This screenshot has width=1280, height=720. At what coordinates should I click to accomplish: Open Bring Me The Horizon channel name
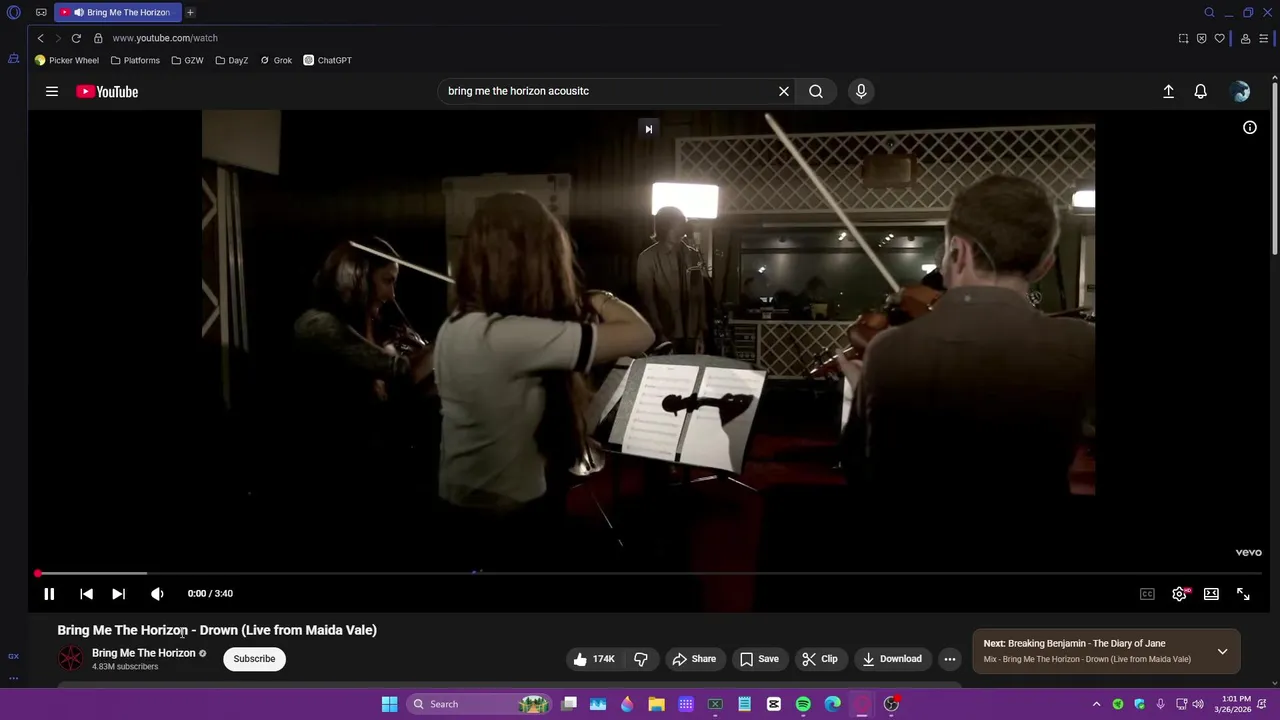coord(144,653)
